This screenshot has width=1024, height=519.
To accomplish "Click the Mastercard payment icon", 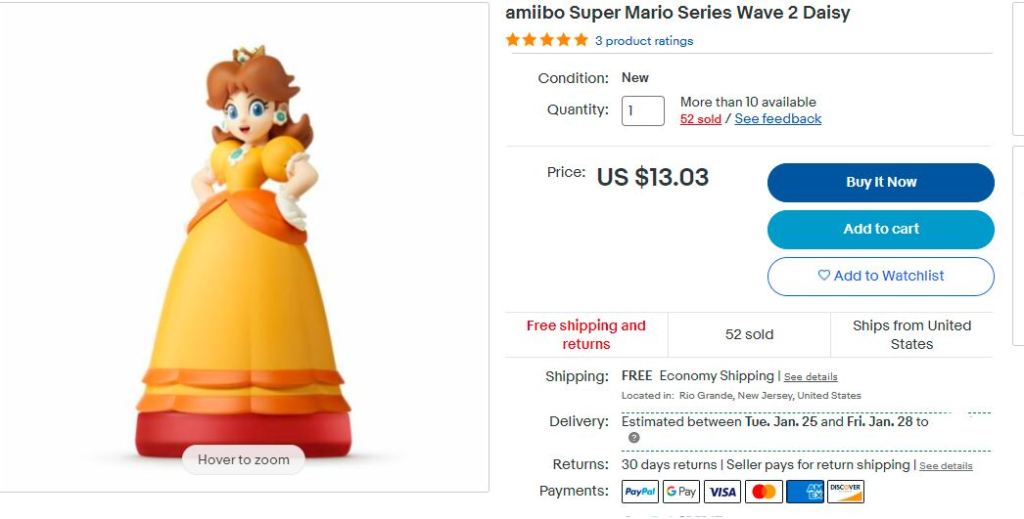I will (763, 492).
